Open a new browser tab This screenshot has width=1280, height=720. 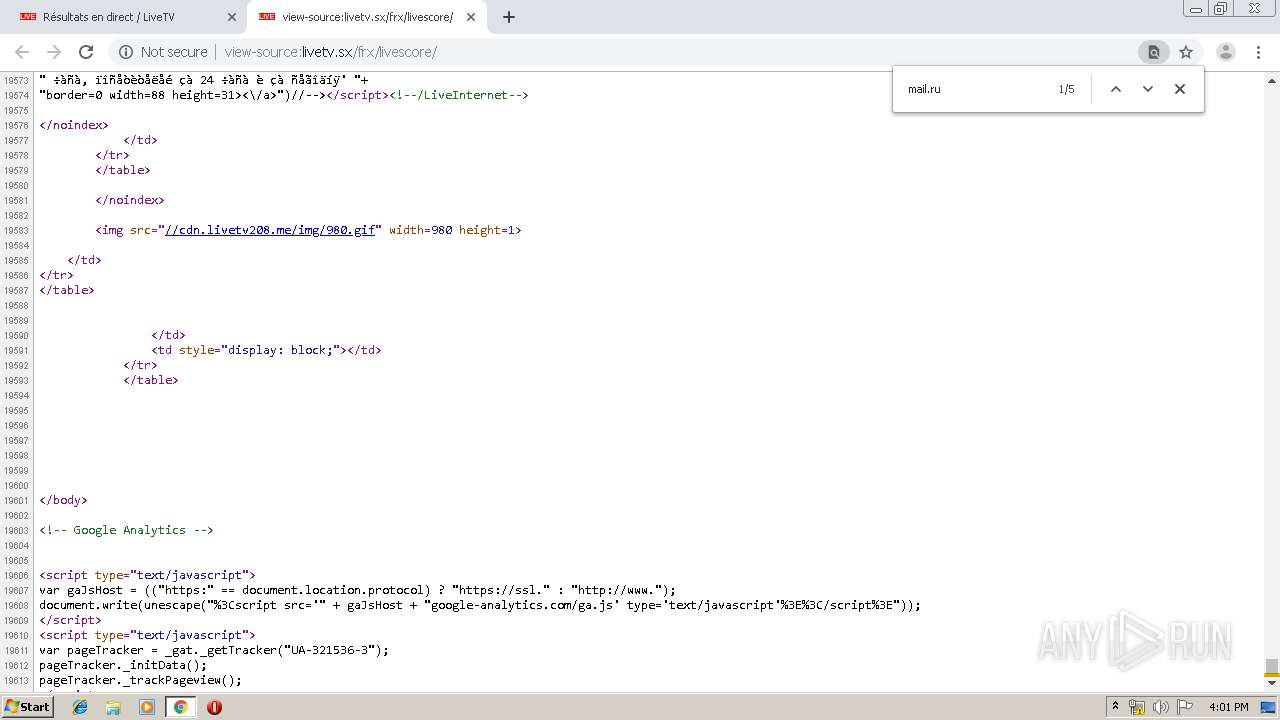(x=509, y=17)
